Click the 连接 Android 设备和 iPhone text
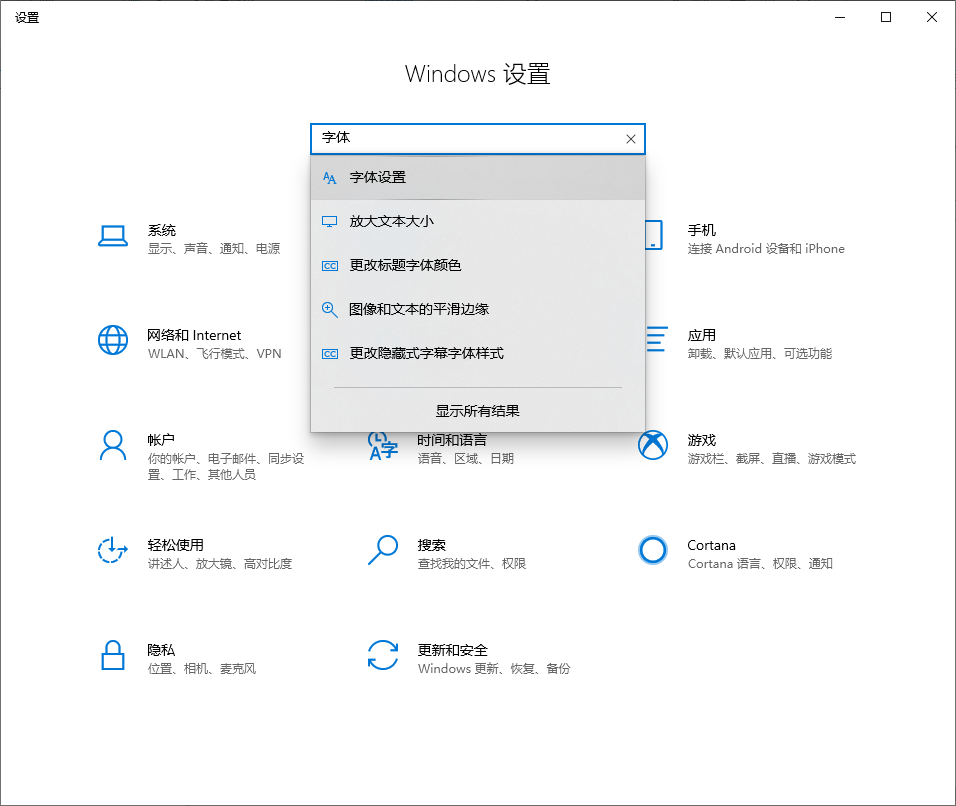This screenshot has height=806, width=956. coord(766,249)
